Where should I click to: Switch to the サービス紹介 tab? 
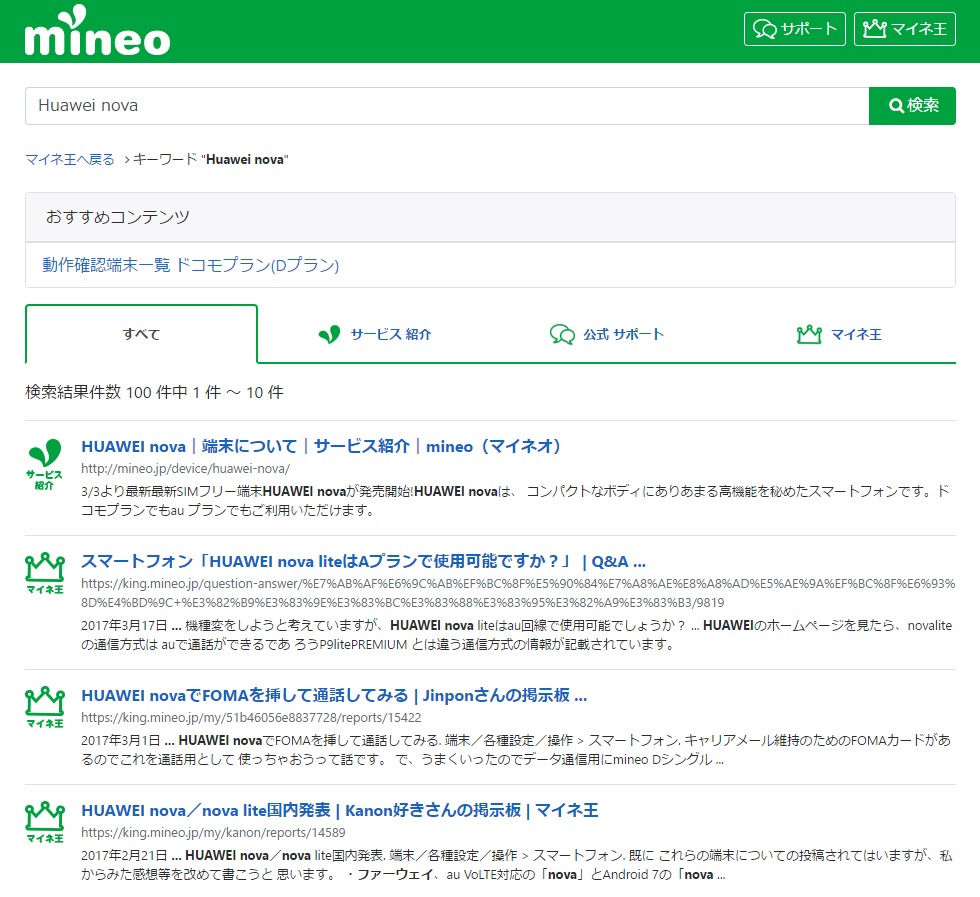pyautogui.click(x=374, y=334)
